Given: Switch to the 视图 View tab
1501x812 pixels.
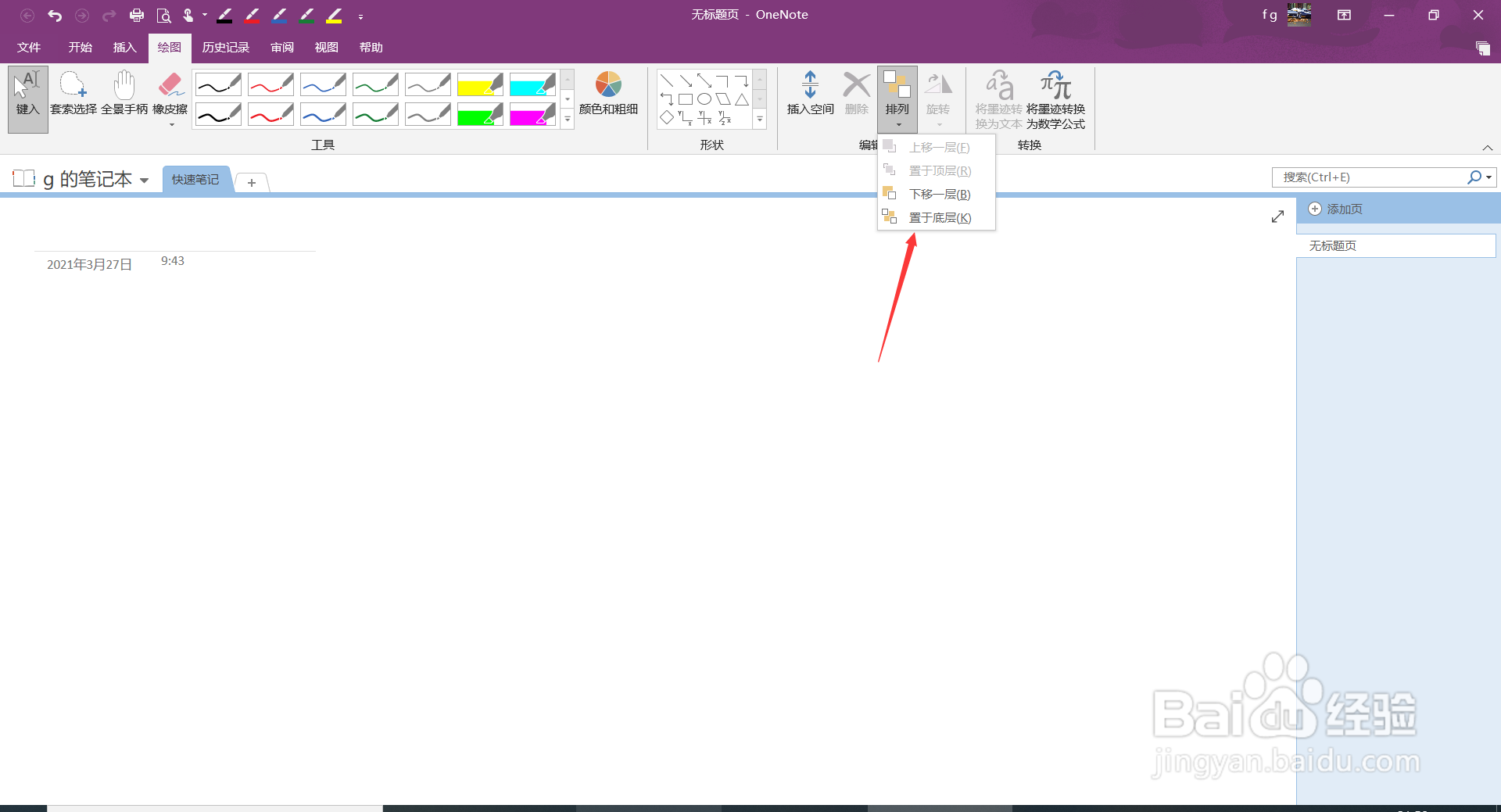Looking at the screenshot, I should click(x=326, y=48).
